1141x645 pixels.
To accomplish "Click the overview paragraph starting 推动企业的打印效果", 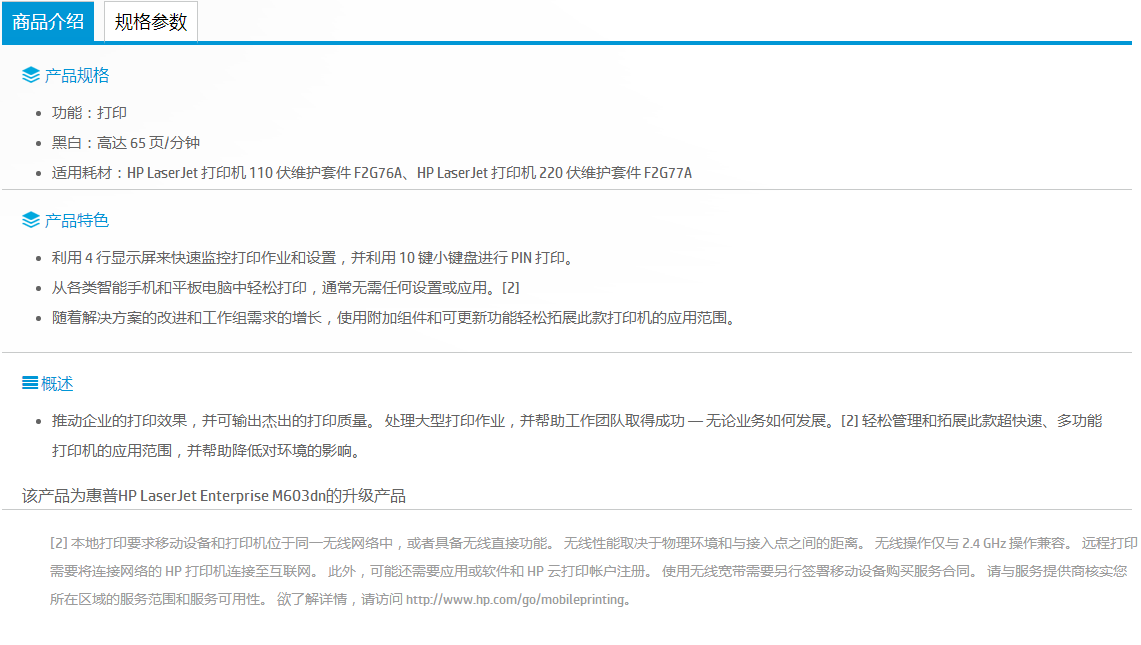I will point(577,435).
